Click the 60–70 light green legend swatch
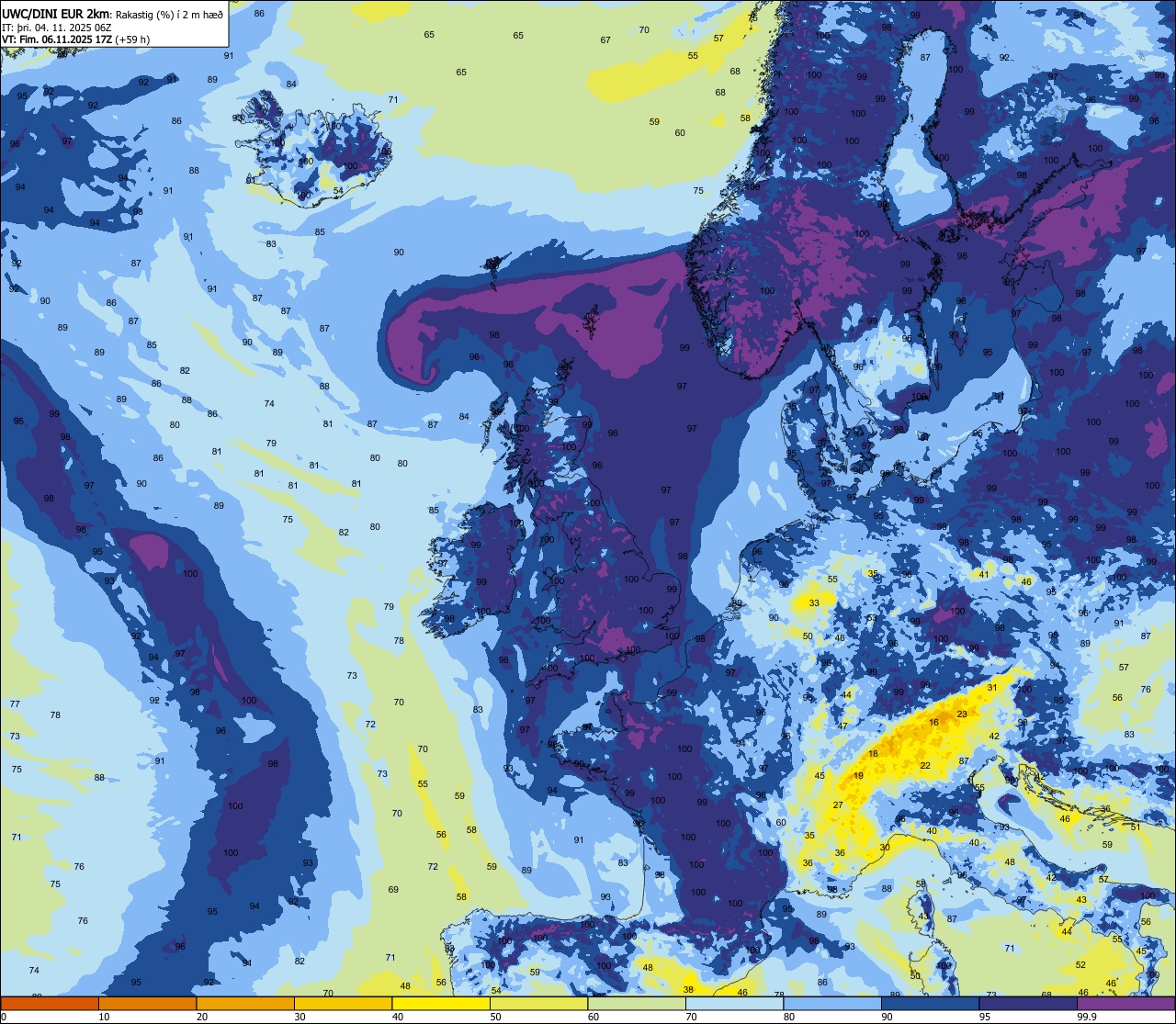The width and height of the screenshot is (1176, 1024). (637, 1003)
